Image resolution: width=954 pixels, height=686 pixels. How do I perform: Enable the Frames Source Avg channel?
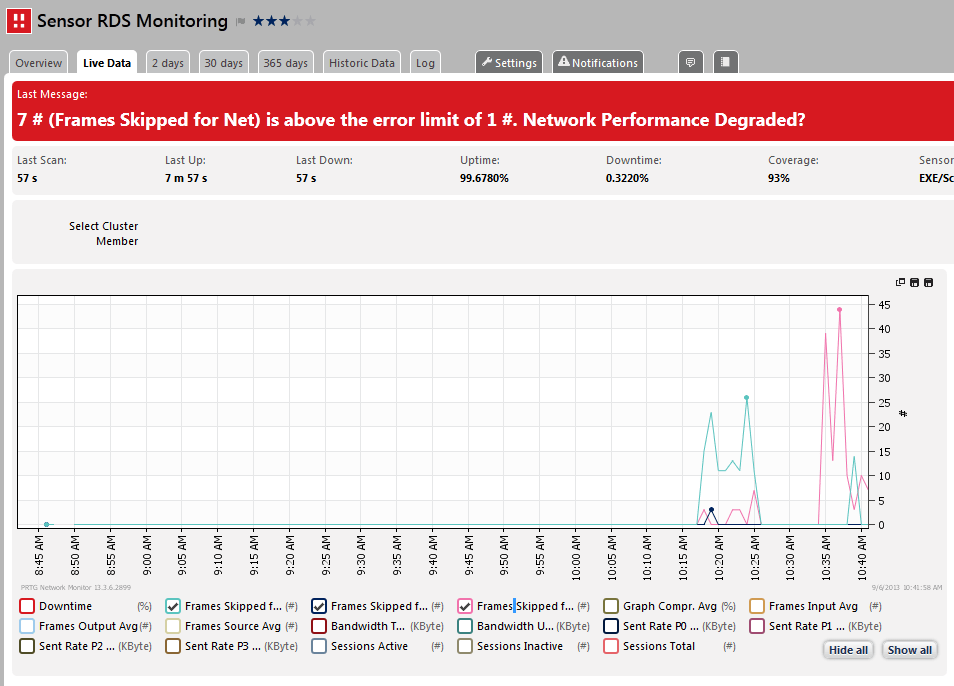coord(173,626)
